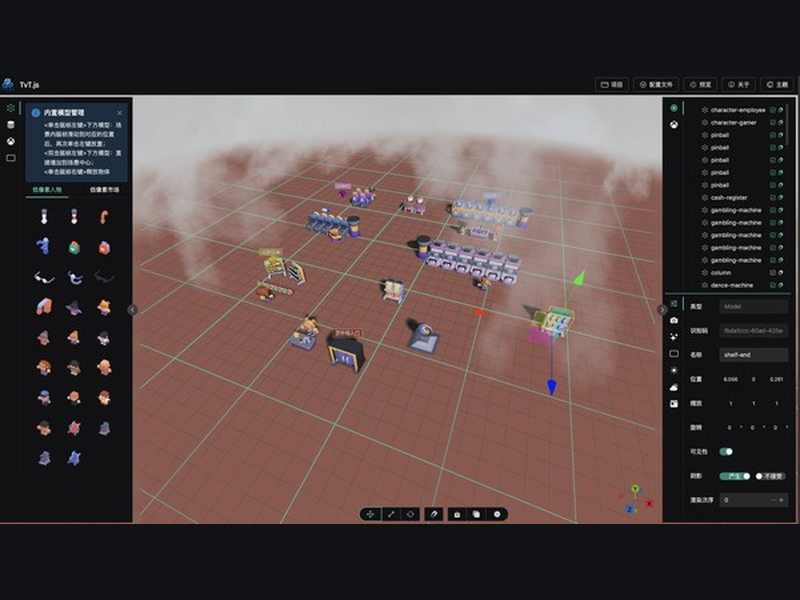The width and height of the screenshot is (800, 600).
Task: Switch to the 低像素市场 tab
Action: click(105, 189)
